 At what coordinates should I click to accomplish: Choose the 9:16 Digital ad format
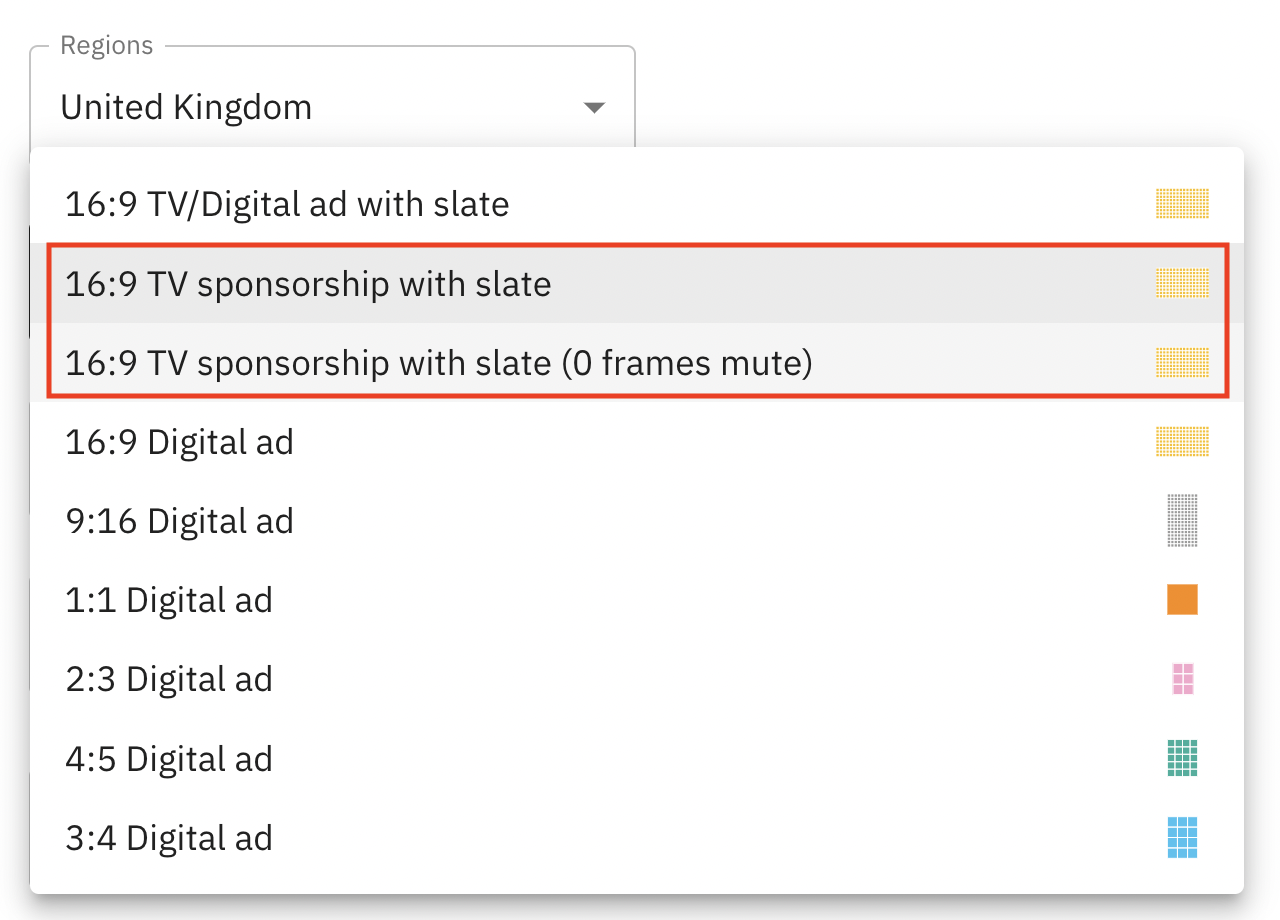point(179,521)
